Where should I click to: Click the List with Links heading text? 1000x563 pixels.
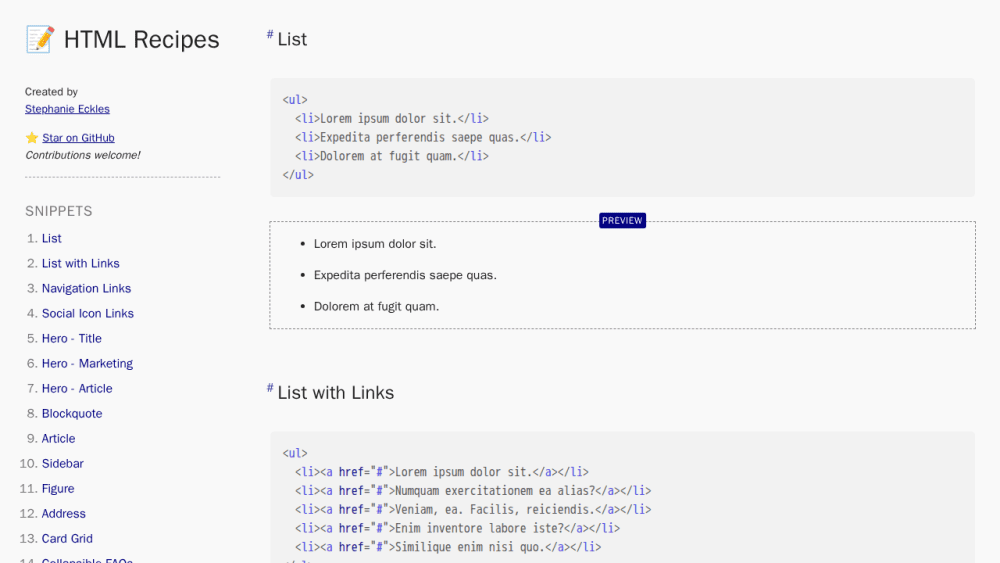click(x=335, y=393)
